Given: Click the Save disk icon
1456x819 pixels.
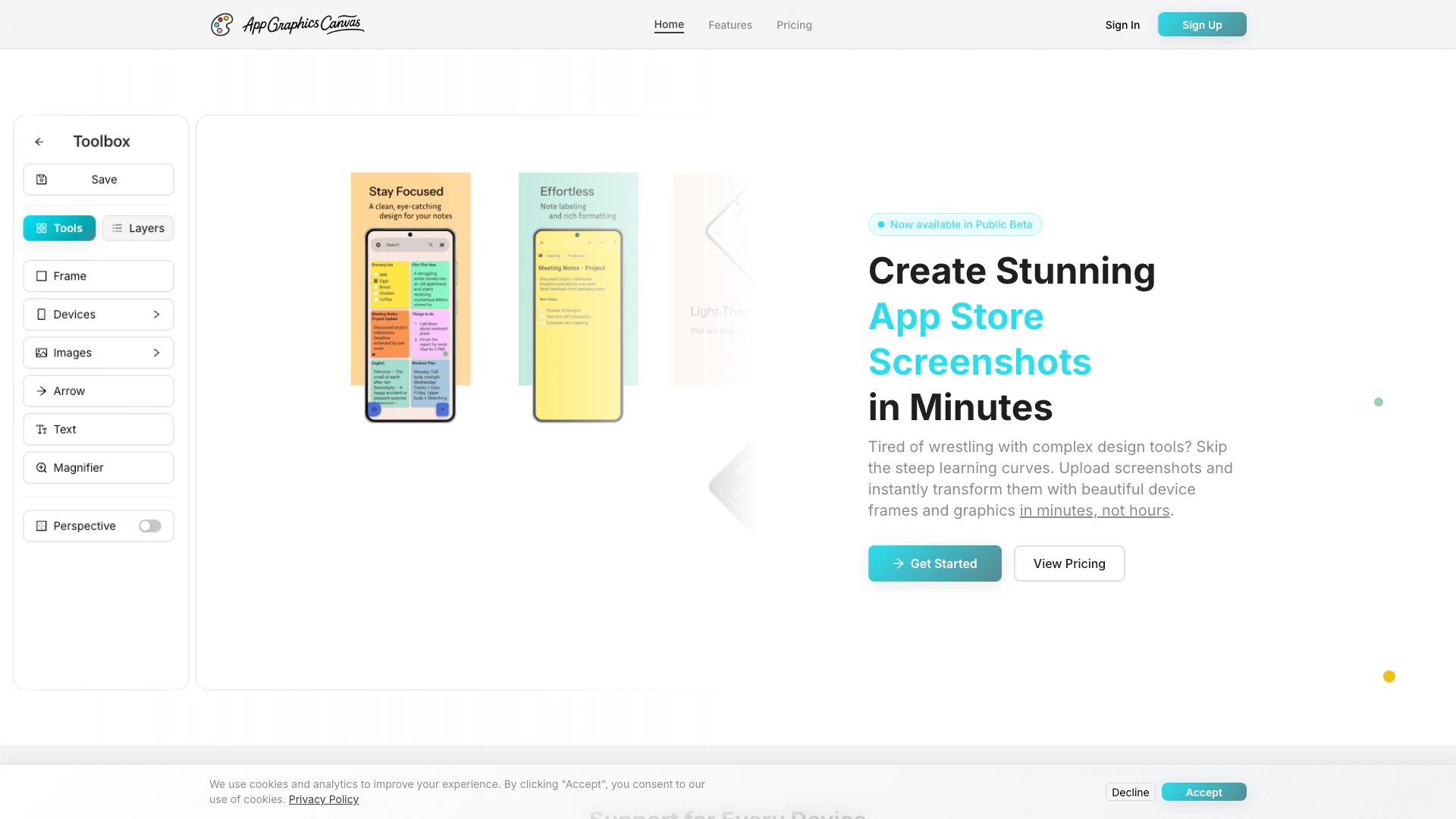Looking at the screenshot, I should coord(42,180).
